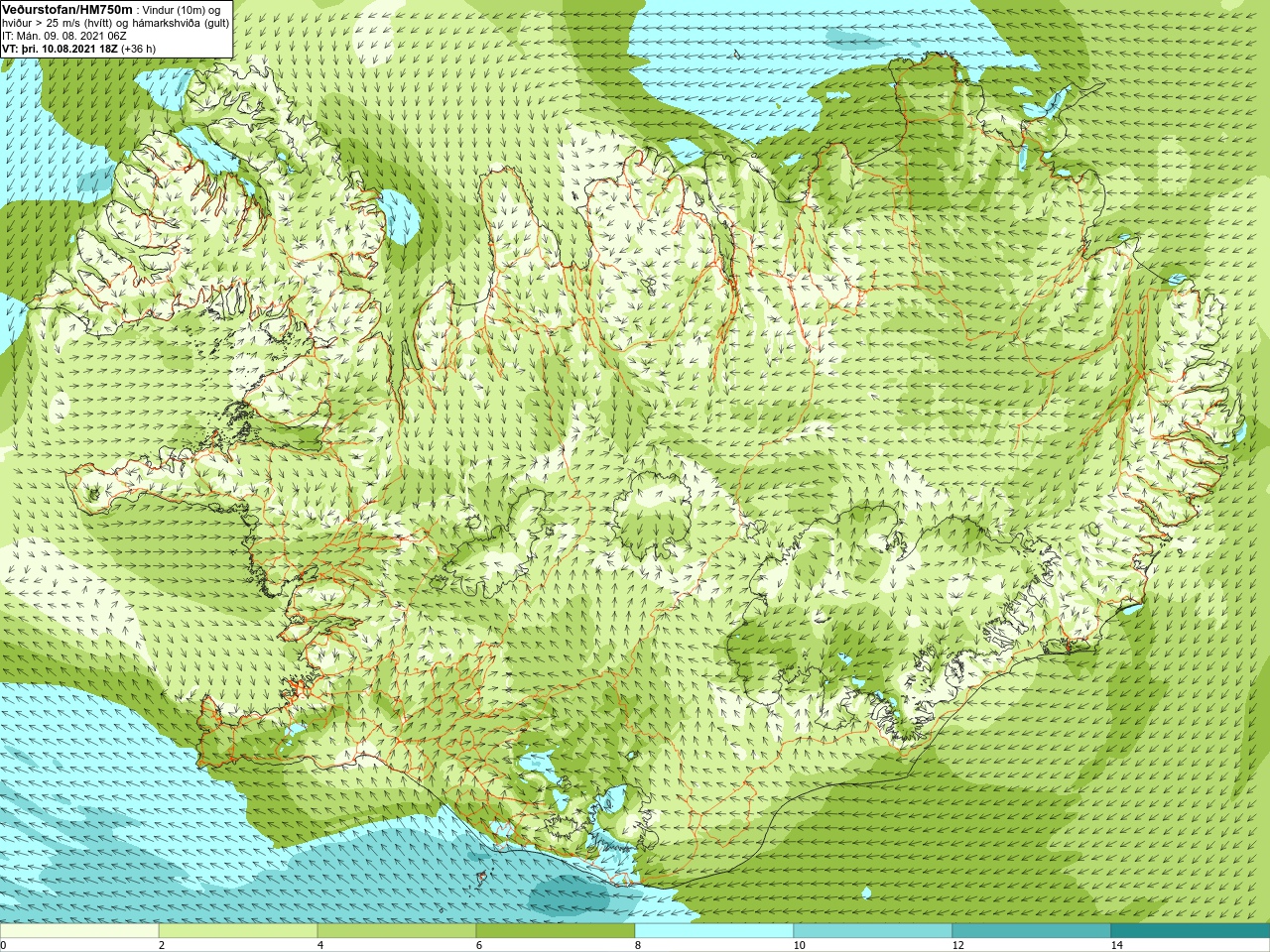Click the '14' scale label
The image size is (1270, 952).
[x=1116, y=945]
